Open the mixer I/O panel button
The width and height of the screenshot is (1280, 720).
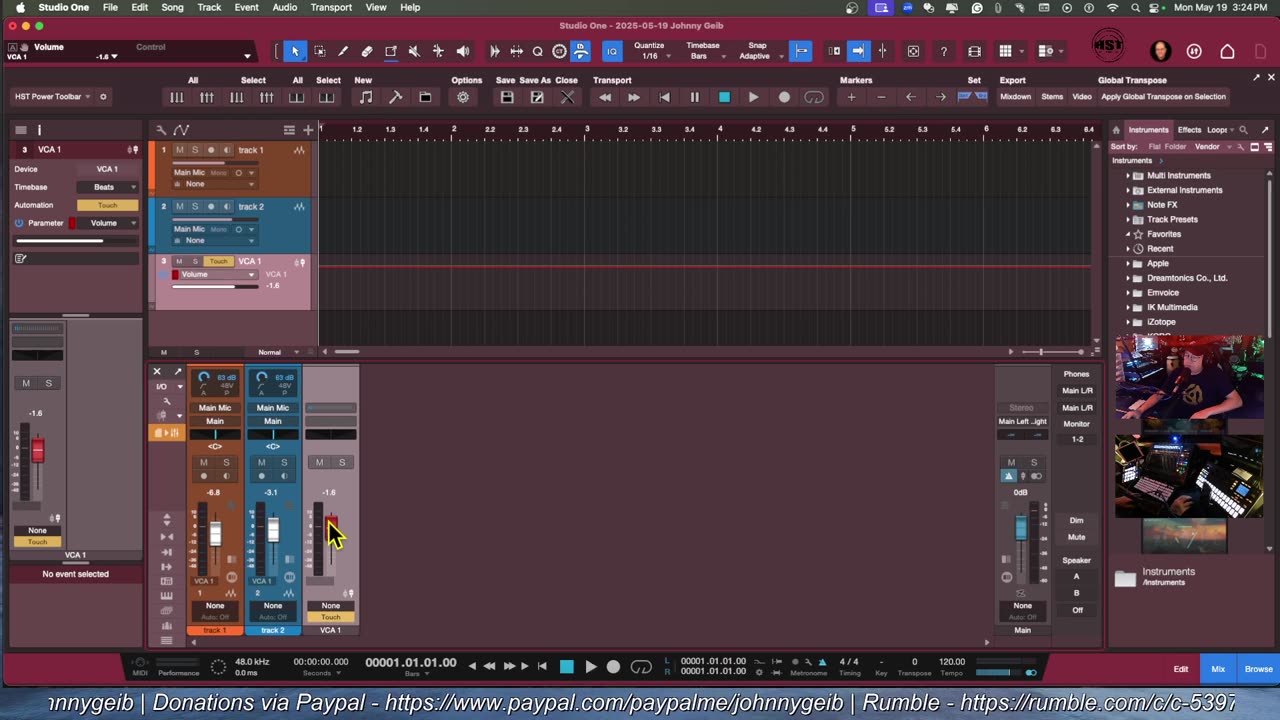click(162, 386)
